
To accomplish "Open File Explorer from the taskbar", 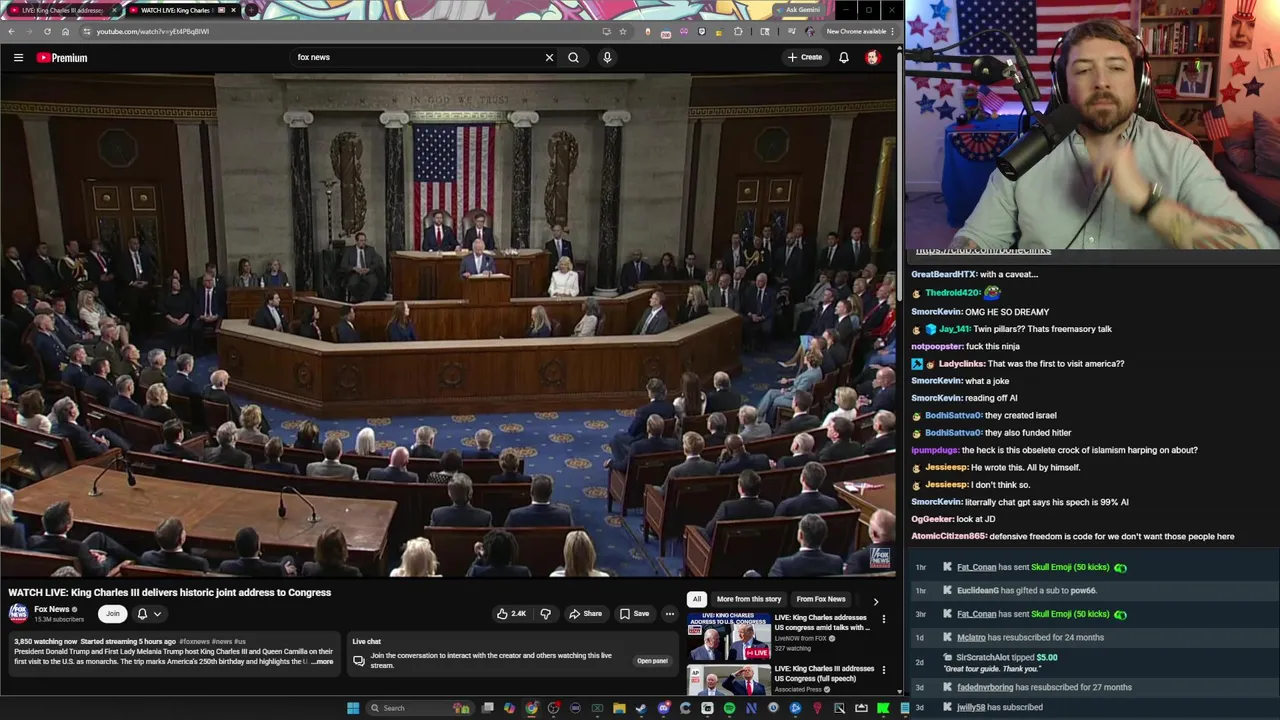I will (x=619, y=708).
